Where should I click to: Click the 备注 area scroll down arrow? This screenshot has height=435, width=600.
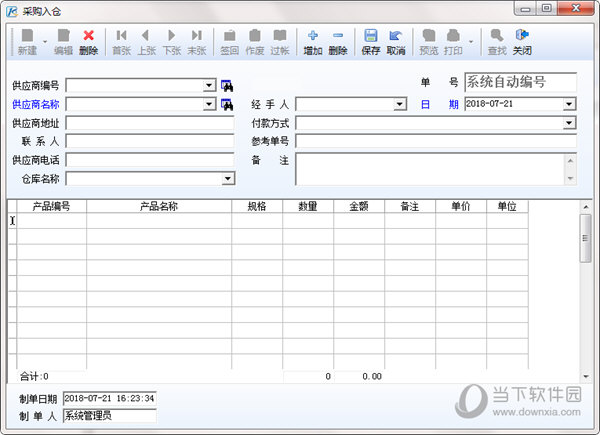point(571,178)
